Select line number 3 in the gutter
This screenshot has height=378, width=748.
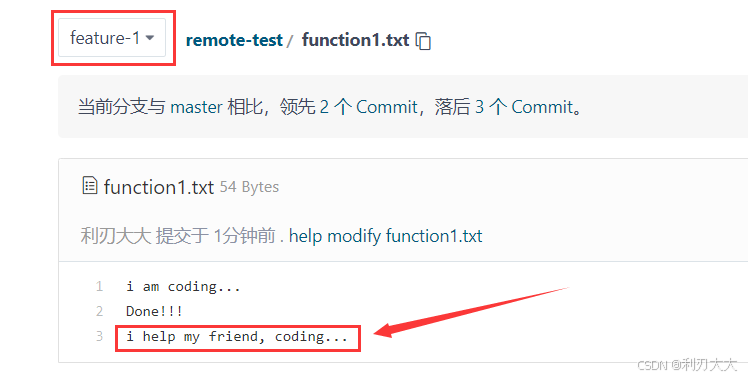[99, 336]
